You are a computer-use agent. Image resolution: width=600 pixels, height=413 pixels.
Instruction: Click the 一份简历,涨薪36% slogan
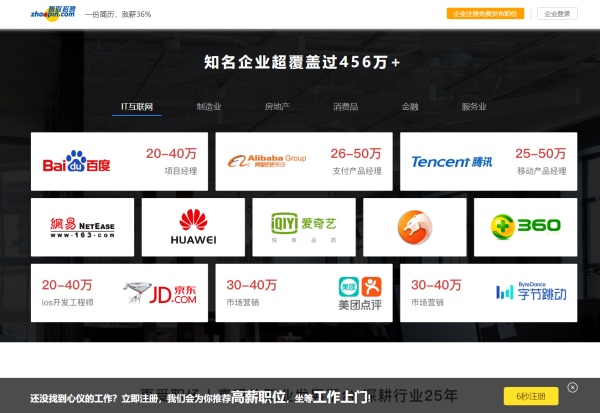(118, 14)
